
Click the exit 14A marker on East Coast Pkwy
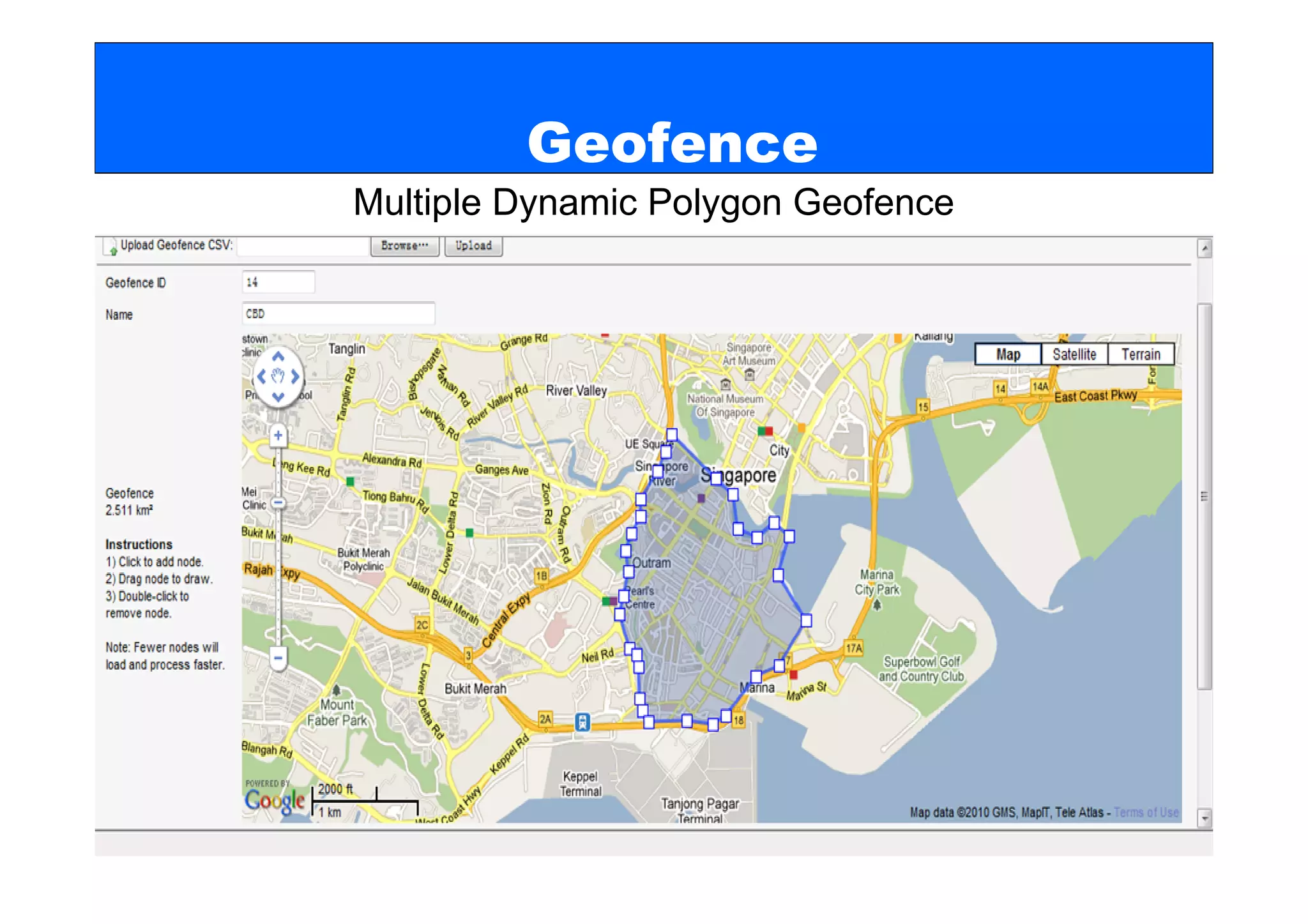point(1040,386)
